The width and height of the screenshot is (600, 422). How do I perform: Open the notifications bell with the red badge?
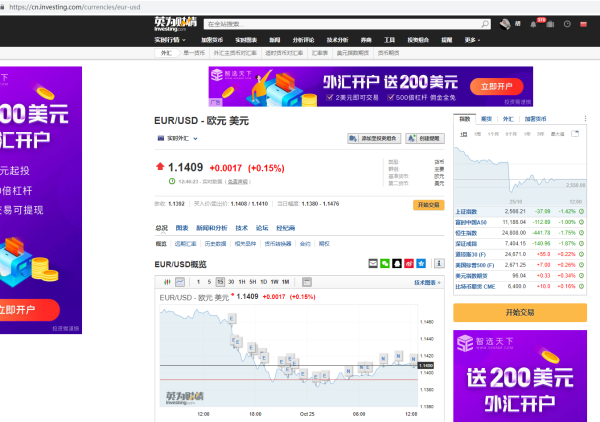pyautogui.click(x=533, y=24)
